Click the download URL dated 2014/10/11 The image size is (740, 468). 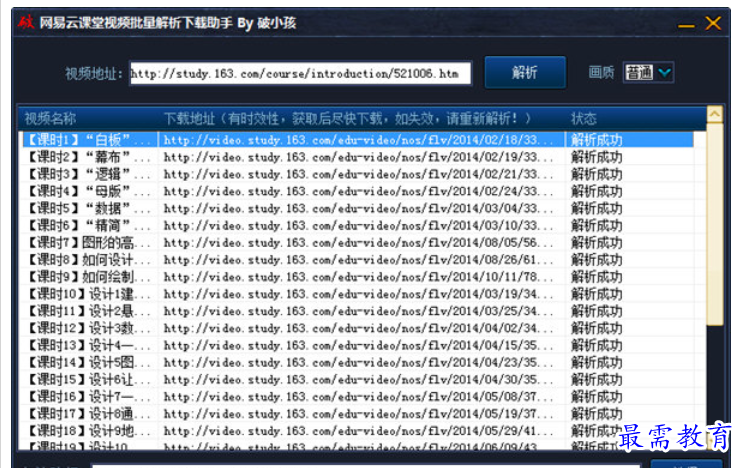tap(358, 277)
